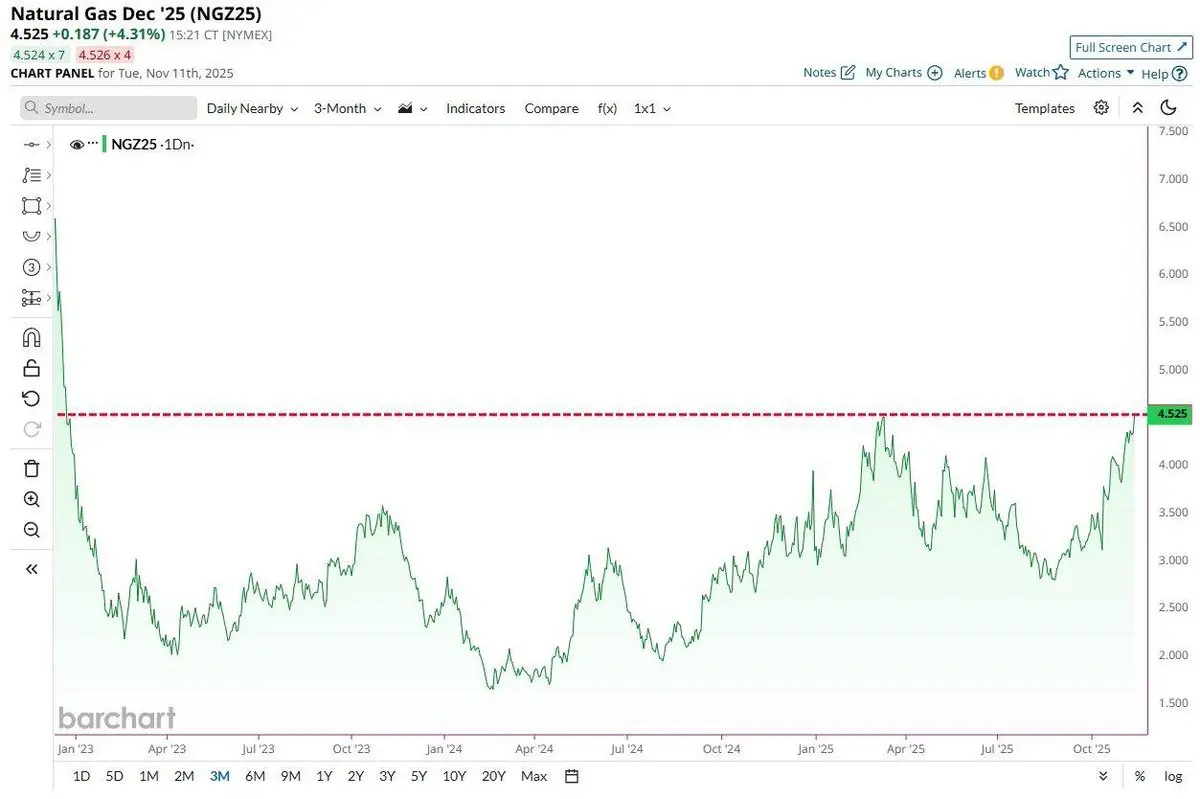This screenshot has width=1200, height=799.
Task: Open the custom date range calendar
Action: 572,776
